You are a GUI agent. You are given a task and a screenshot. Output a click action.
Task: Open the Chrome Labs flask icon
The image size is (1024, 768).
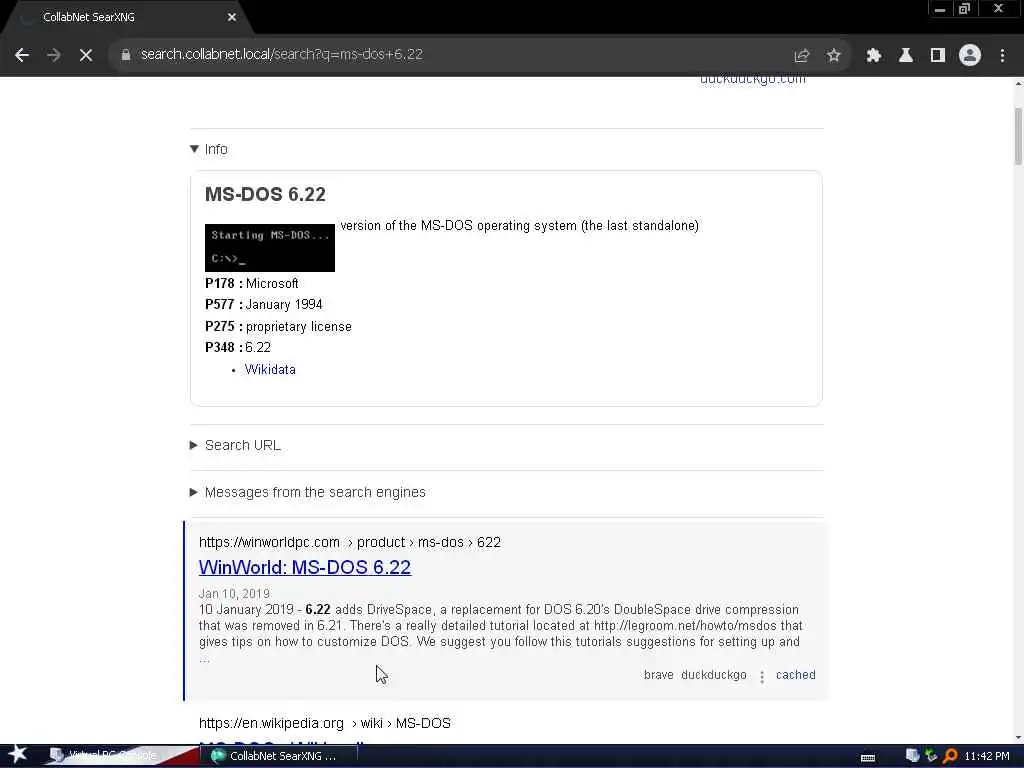pos(905,55)
